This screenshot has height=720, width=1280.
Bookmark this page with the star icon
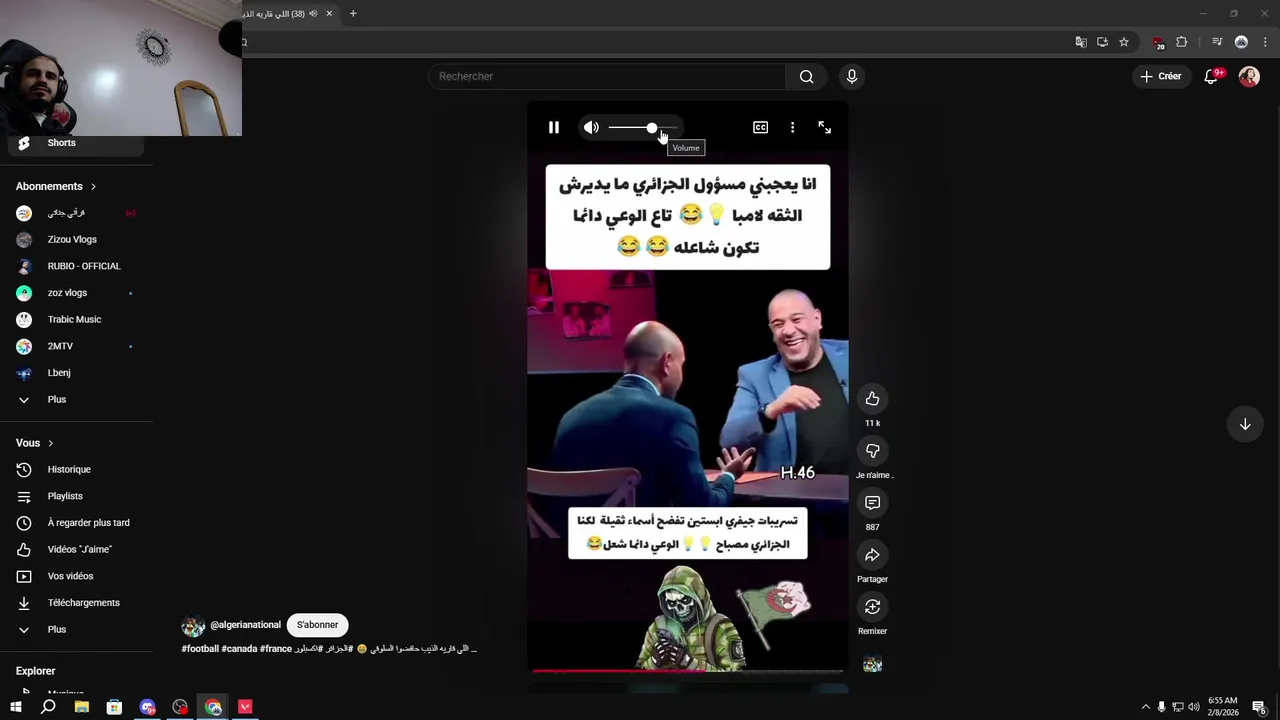point(1124,42)
